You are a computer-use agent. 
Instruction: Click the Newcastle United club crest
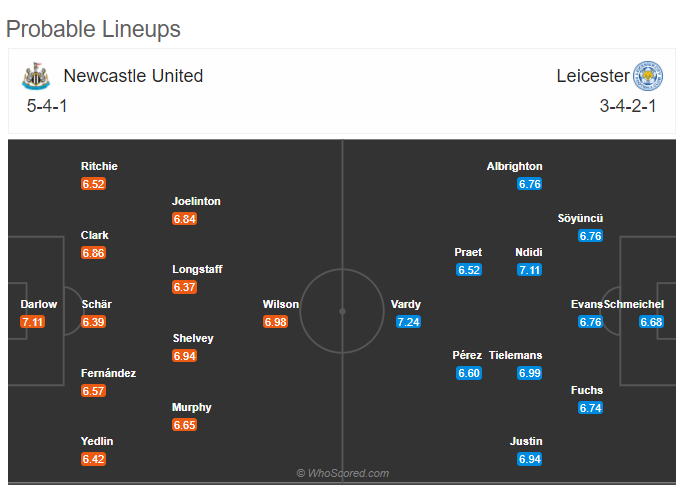point(36,76)
